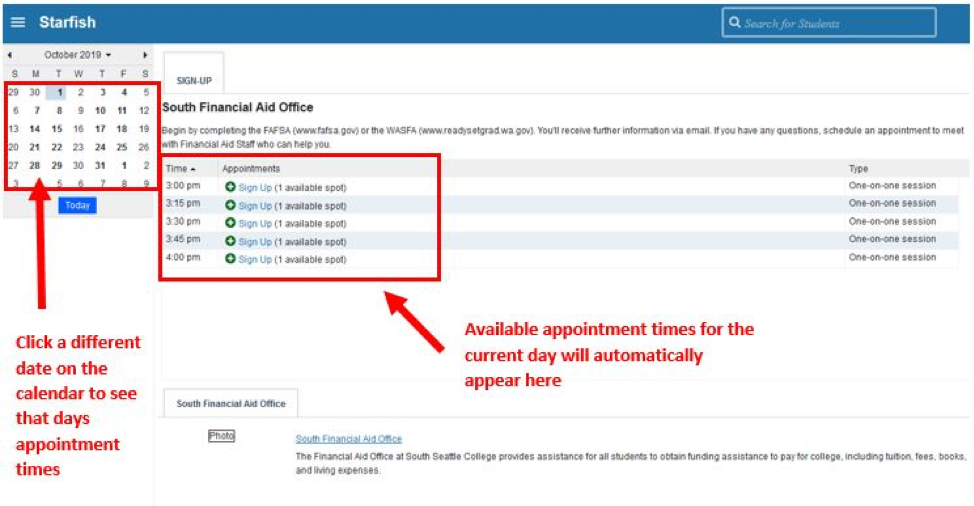Select the South Financial Aid Office tab
974x506 pixels.
pyautogui.click(x=231, y=404)
